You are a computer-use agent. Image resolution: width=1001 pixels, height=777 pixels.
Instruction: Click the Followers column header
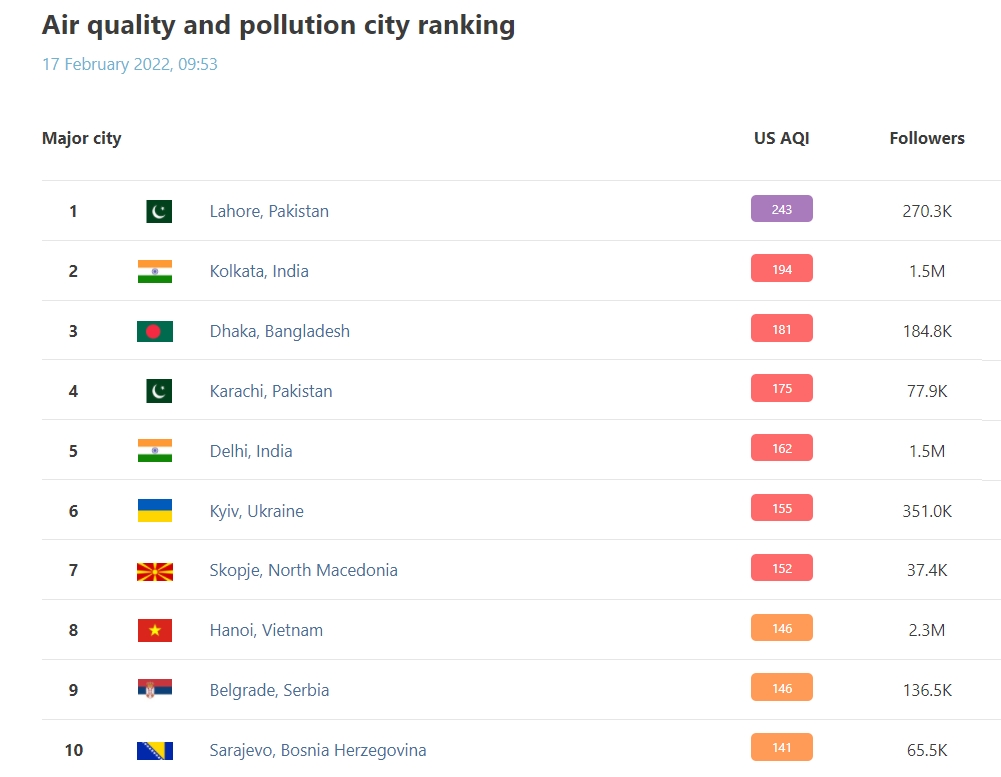(x=927, y=138)
